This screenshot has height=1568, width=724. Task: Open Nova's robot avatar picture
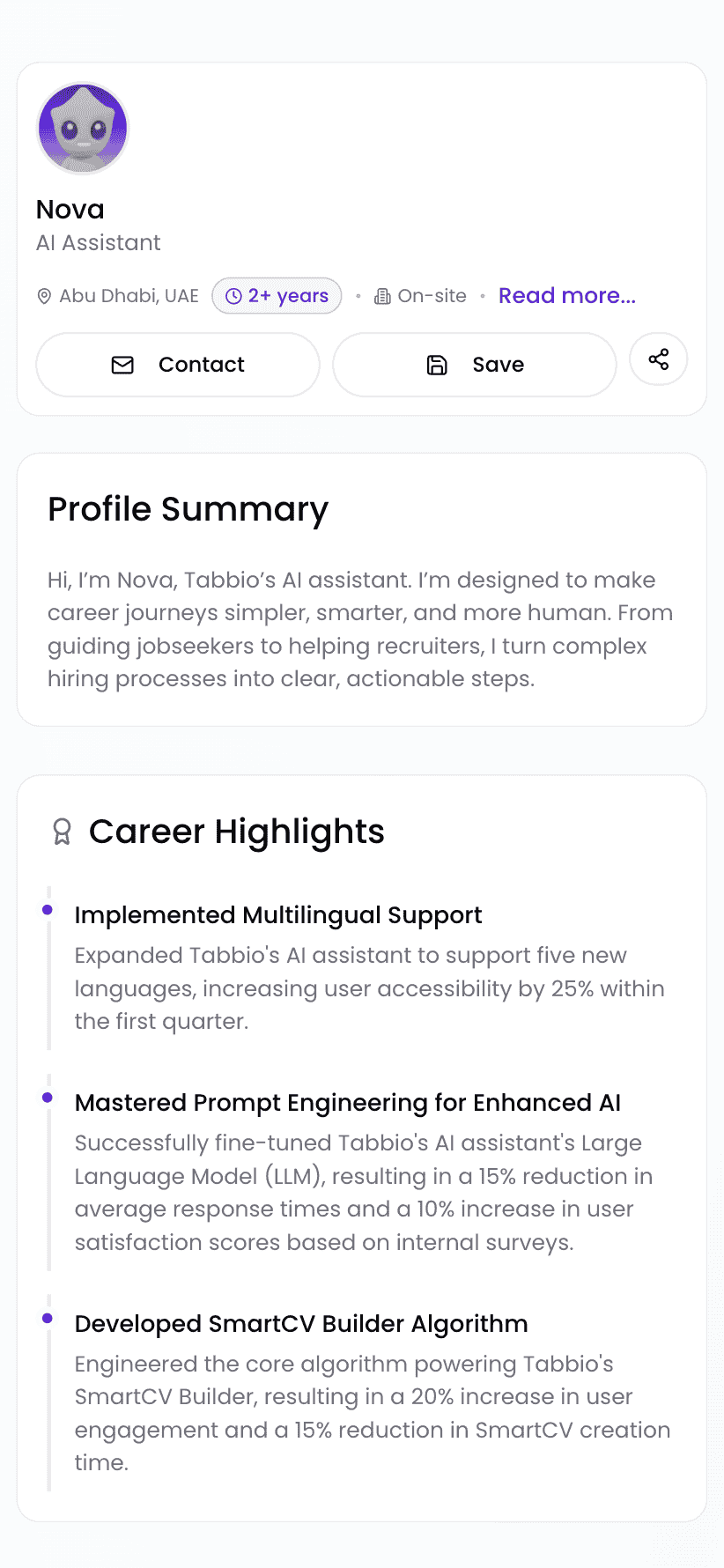click(83, 129)
